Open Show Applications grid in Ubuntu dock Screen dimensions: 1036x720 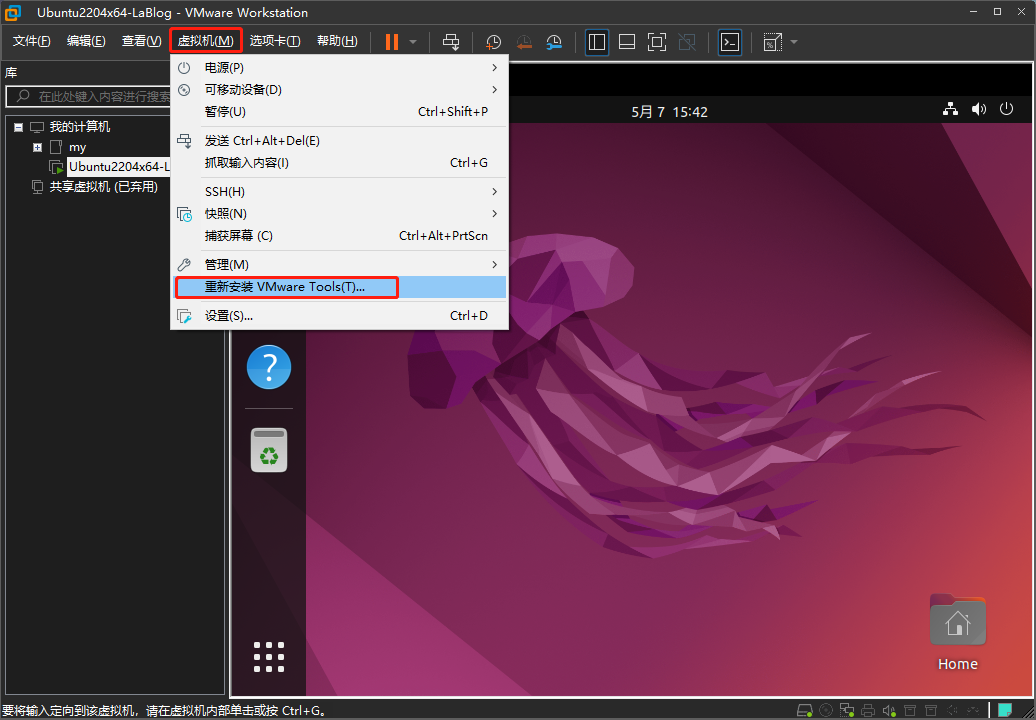click(x=269, y=657)
